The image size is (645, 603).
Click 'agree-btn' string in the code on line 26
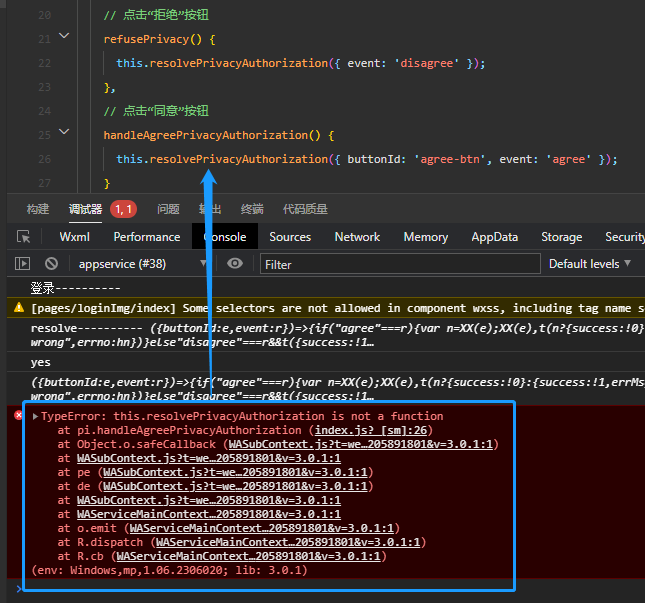tap(450, 159)
